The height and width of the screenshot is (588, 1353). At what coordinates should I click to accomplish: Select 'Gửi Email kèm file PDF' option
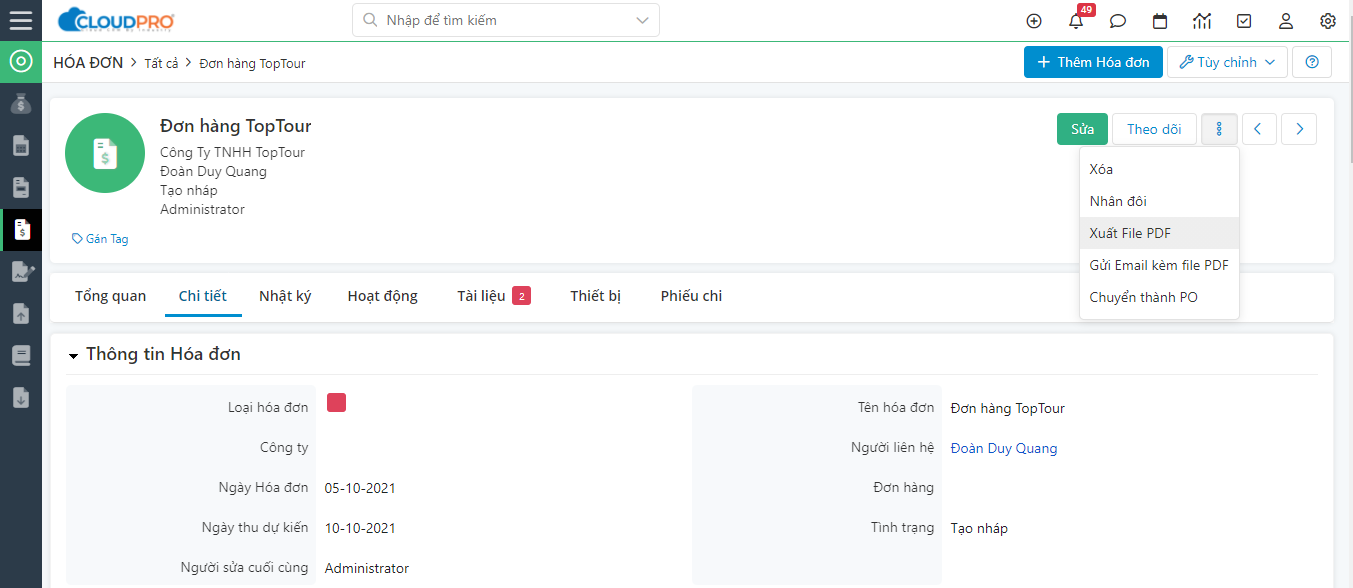[1159, 265]
